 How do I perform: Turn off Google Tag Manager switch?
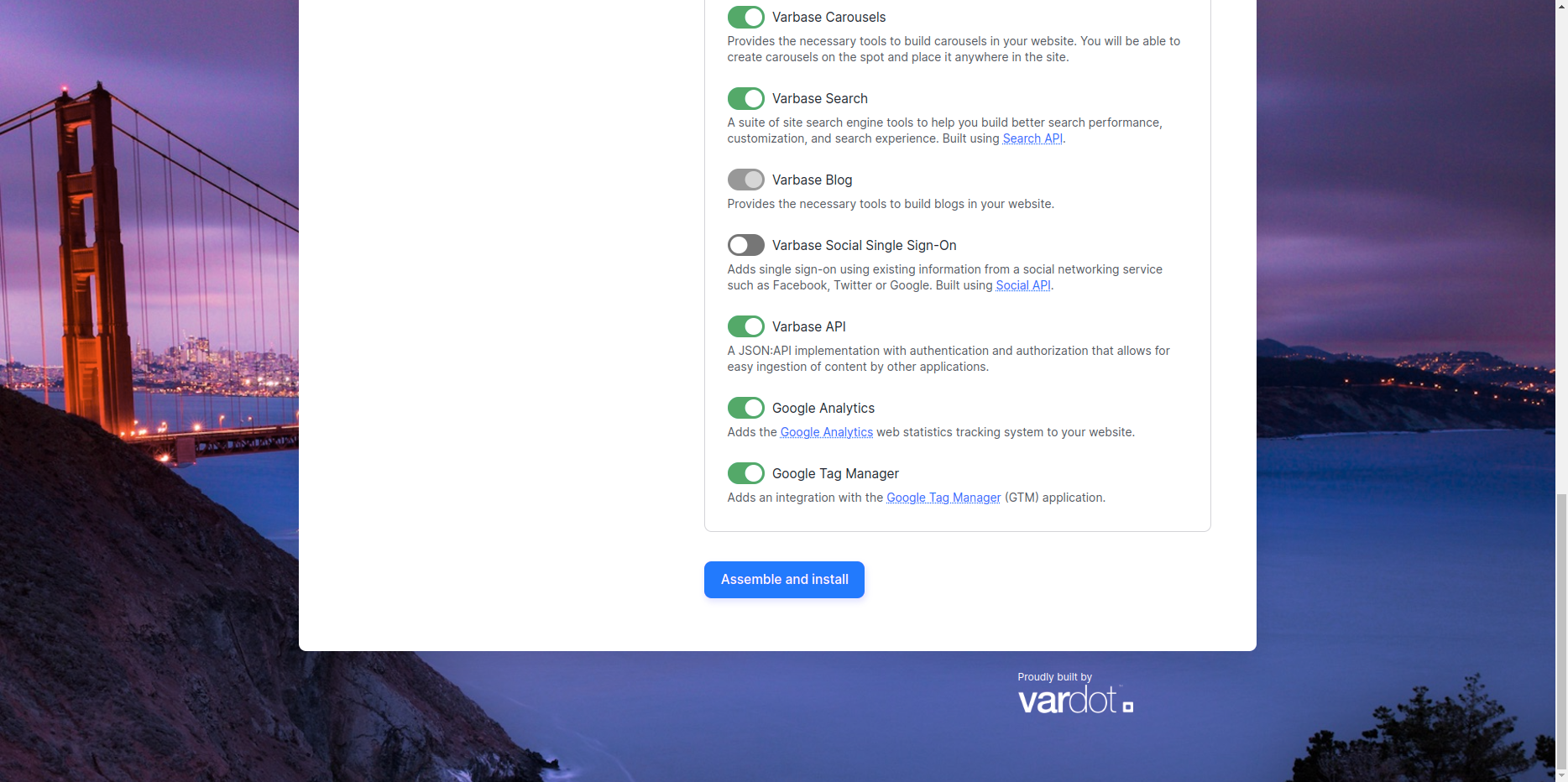(x=745, y=473)
